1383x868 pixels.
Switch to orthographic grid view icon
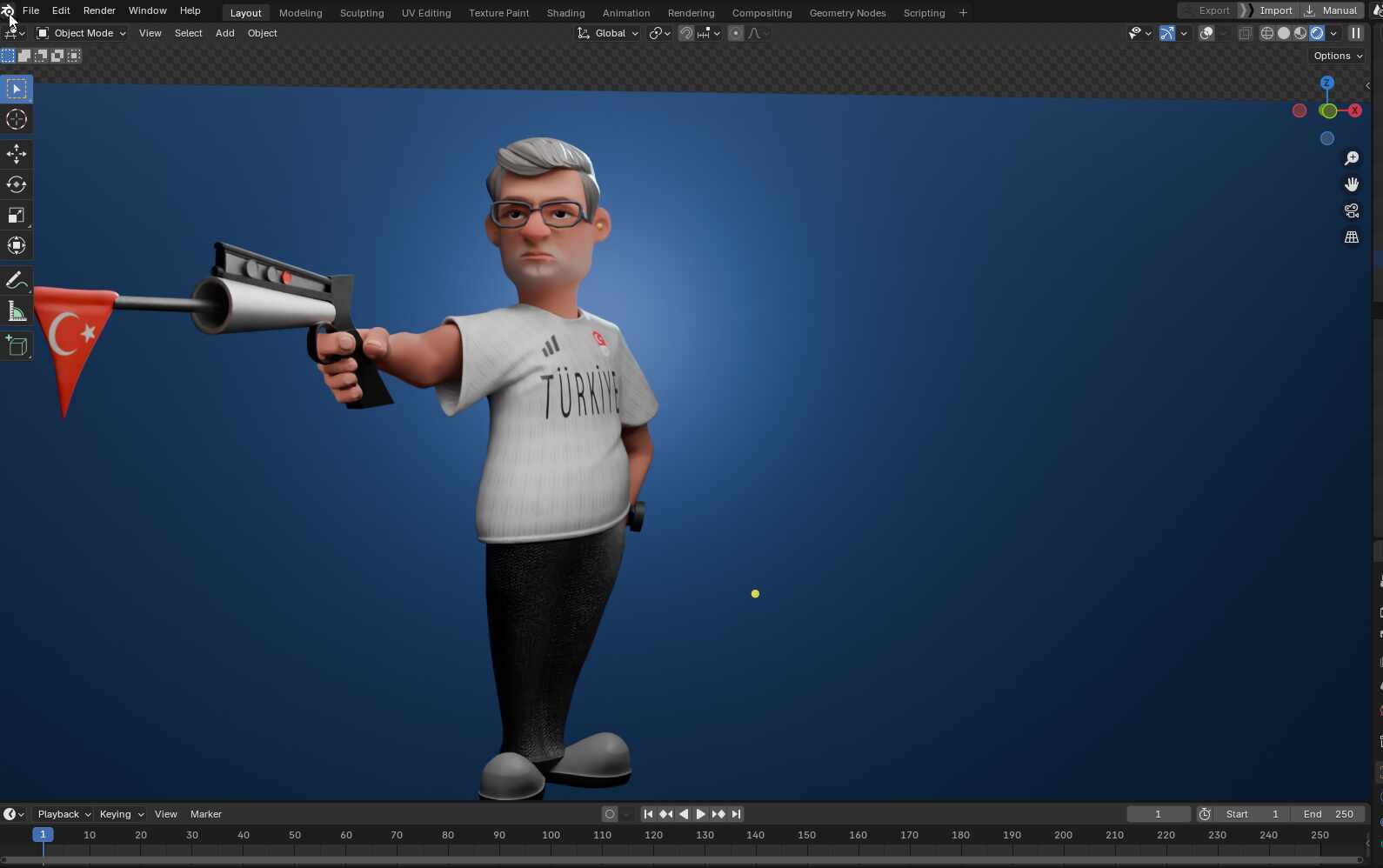click(1352, 237)
